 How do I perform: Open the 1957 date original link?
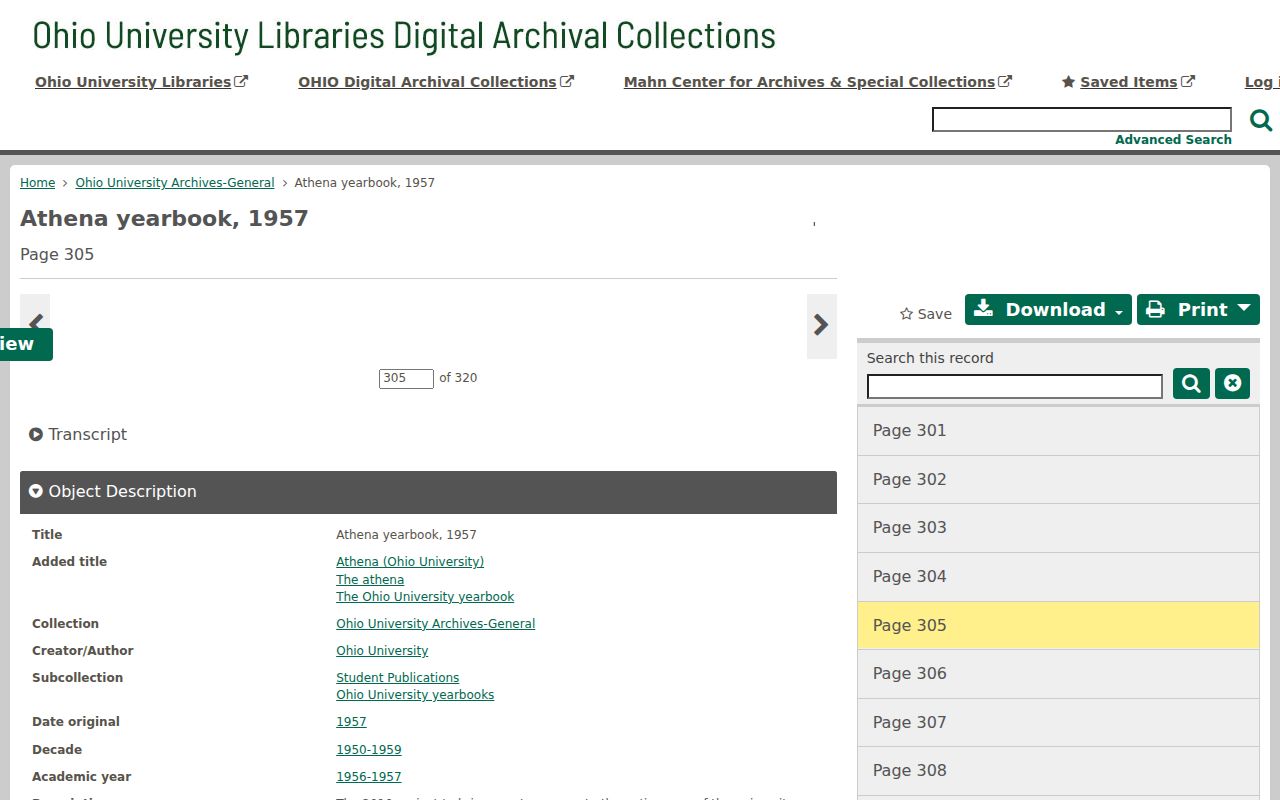[351, 722]
